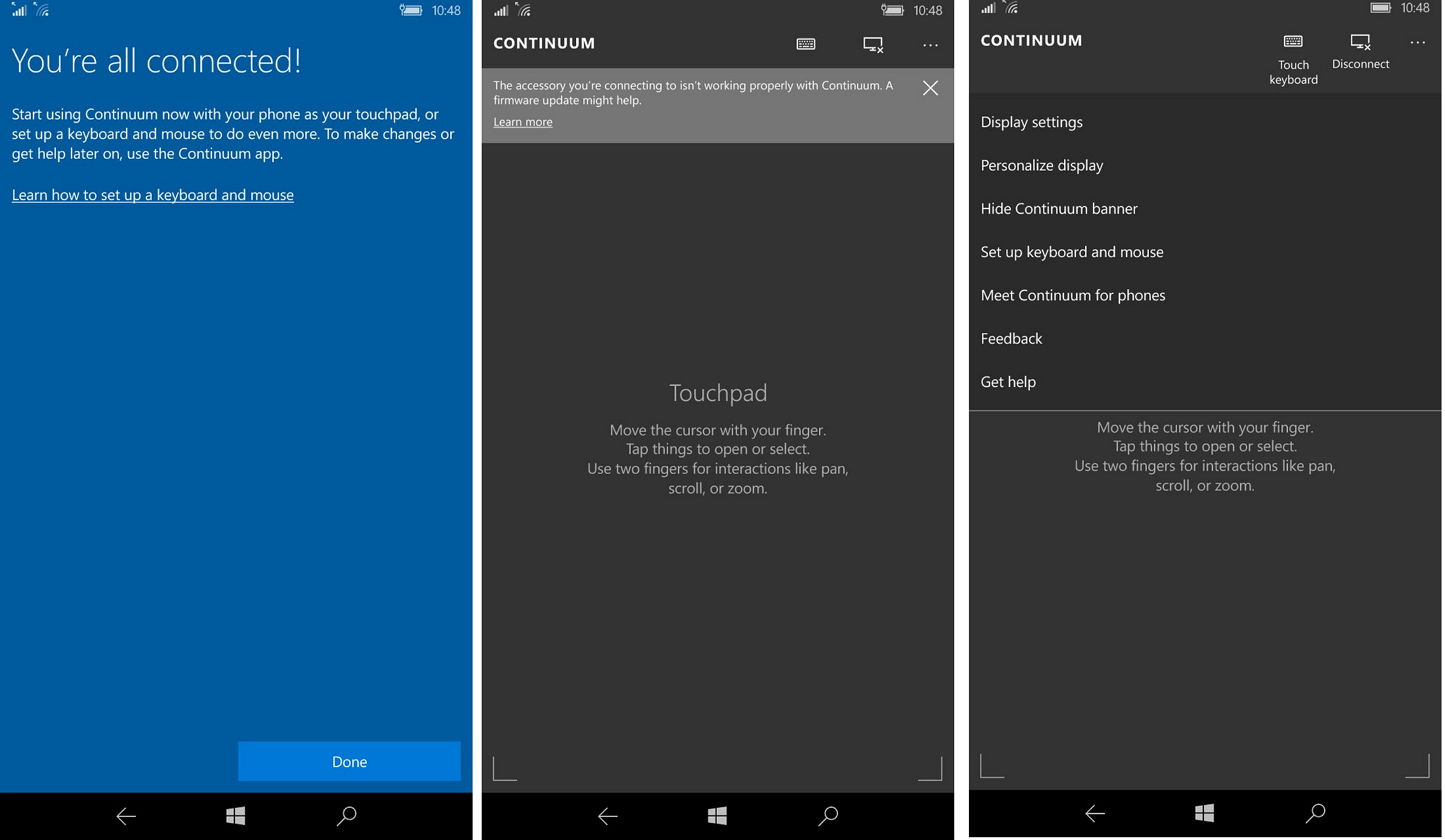Viewport: 1445px width, 840px height.
Task: Tap CONTINUUM title on the middle screen
Action: pos(544,43)
